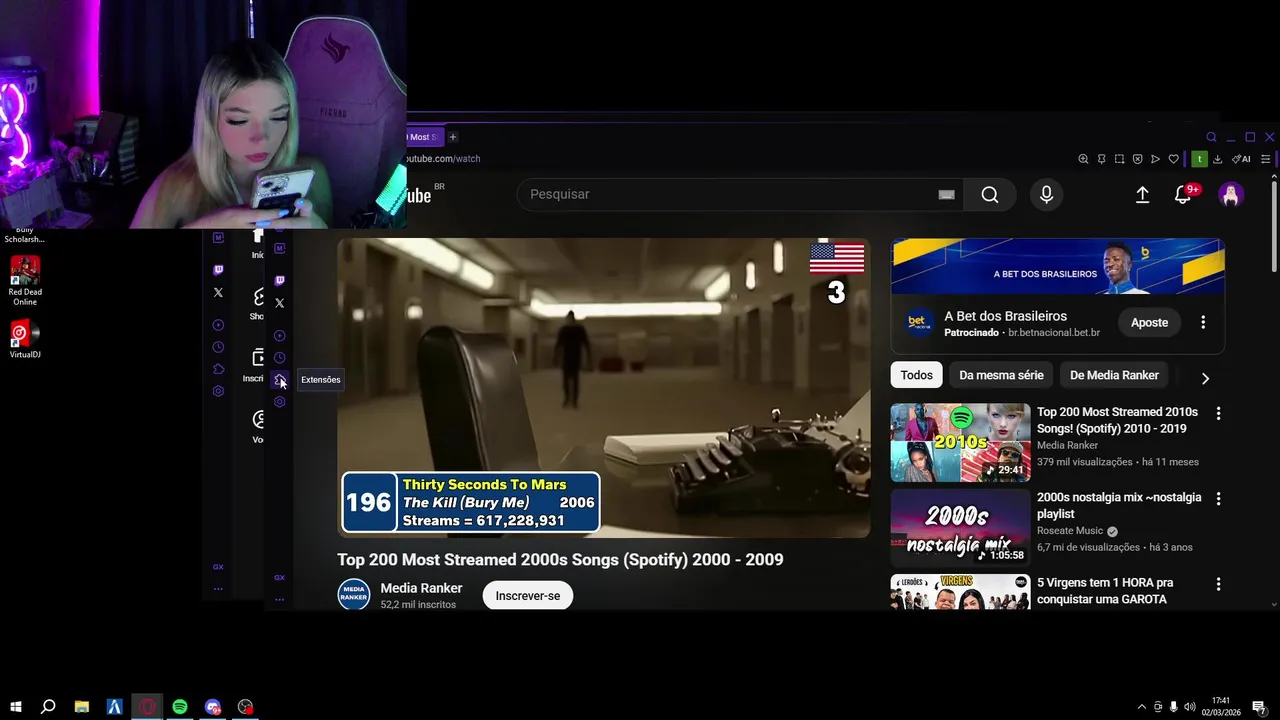Click the paper-plane flow icon in toolbar
Screen dimensions: 1280x720
click(1155, 159)
